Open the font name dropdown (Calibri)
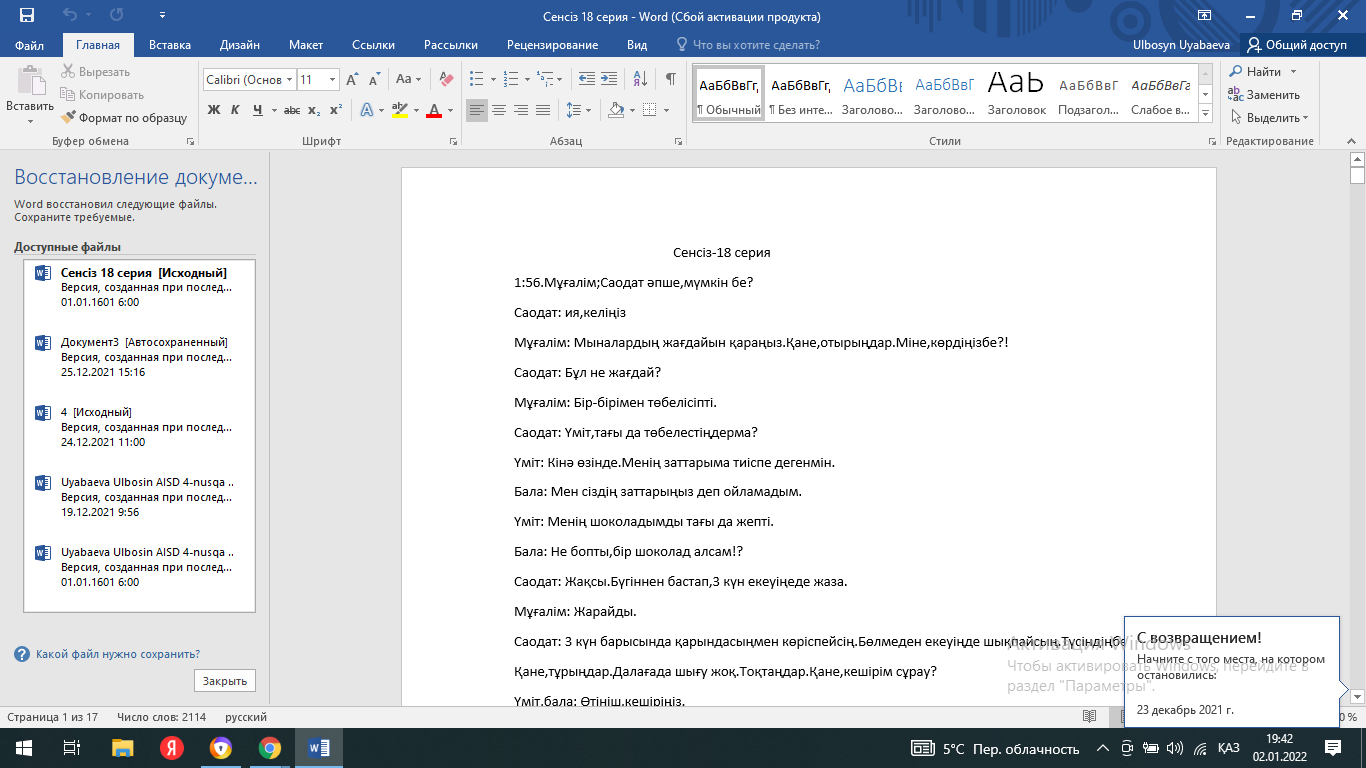This screenshot has width=1366, height=768. (290, 79)
